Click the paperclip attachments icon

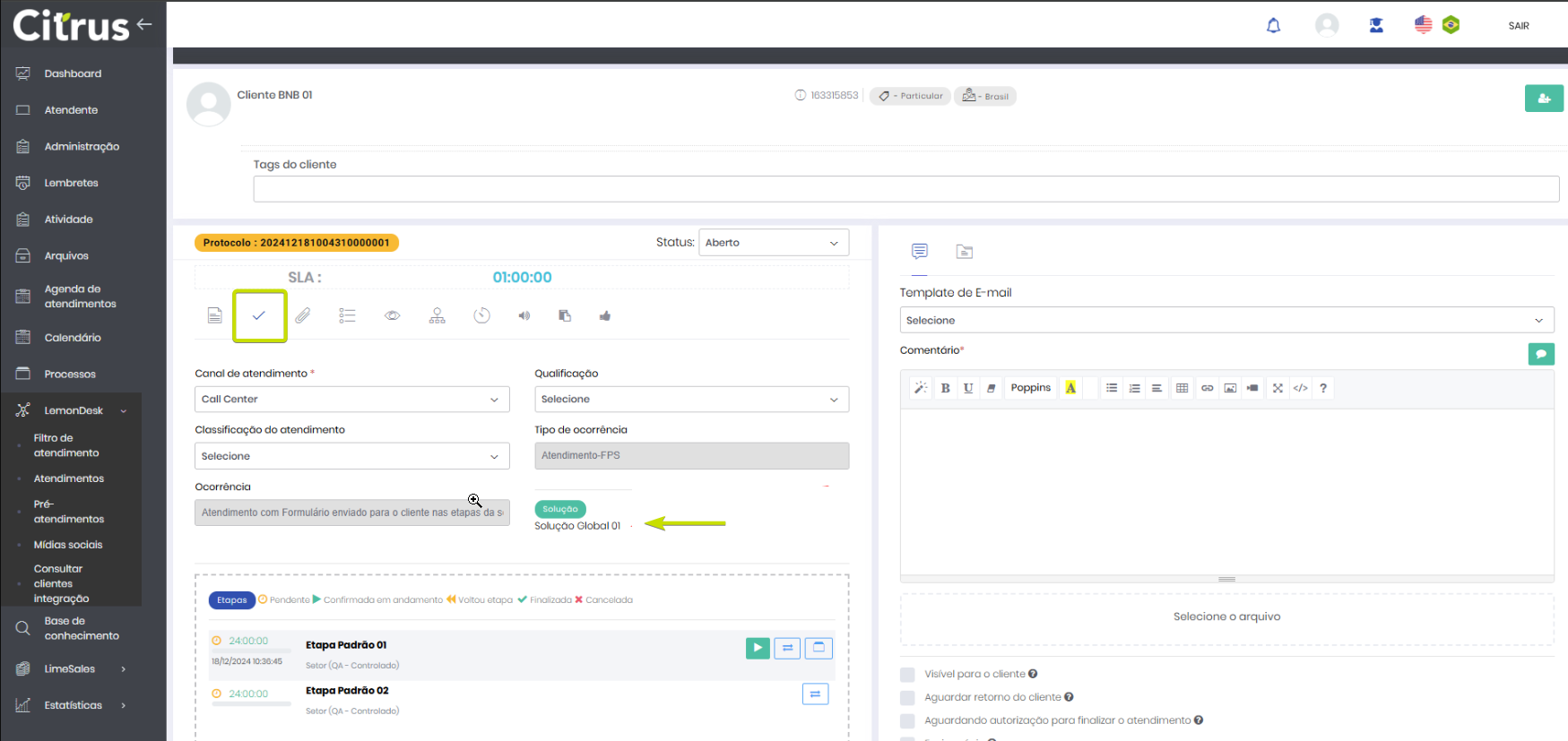tap(303, 315)
